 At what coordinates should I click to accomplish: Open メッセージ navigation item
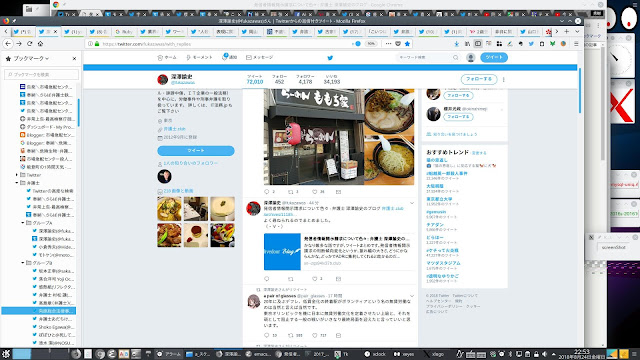click(x=260, y=58)
